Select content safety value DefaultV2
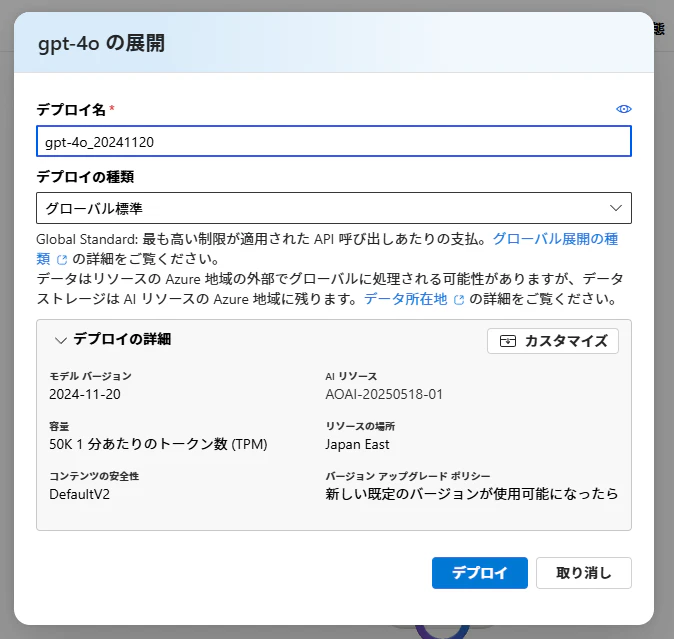The height and width of the screenshot is (639, 674). tap(80, 494)
